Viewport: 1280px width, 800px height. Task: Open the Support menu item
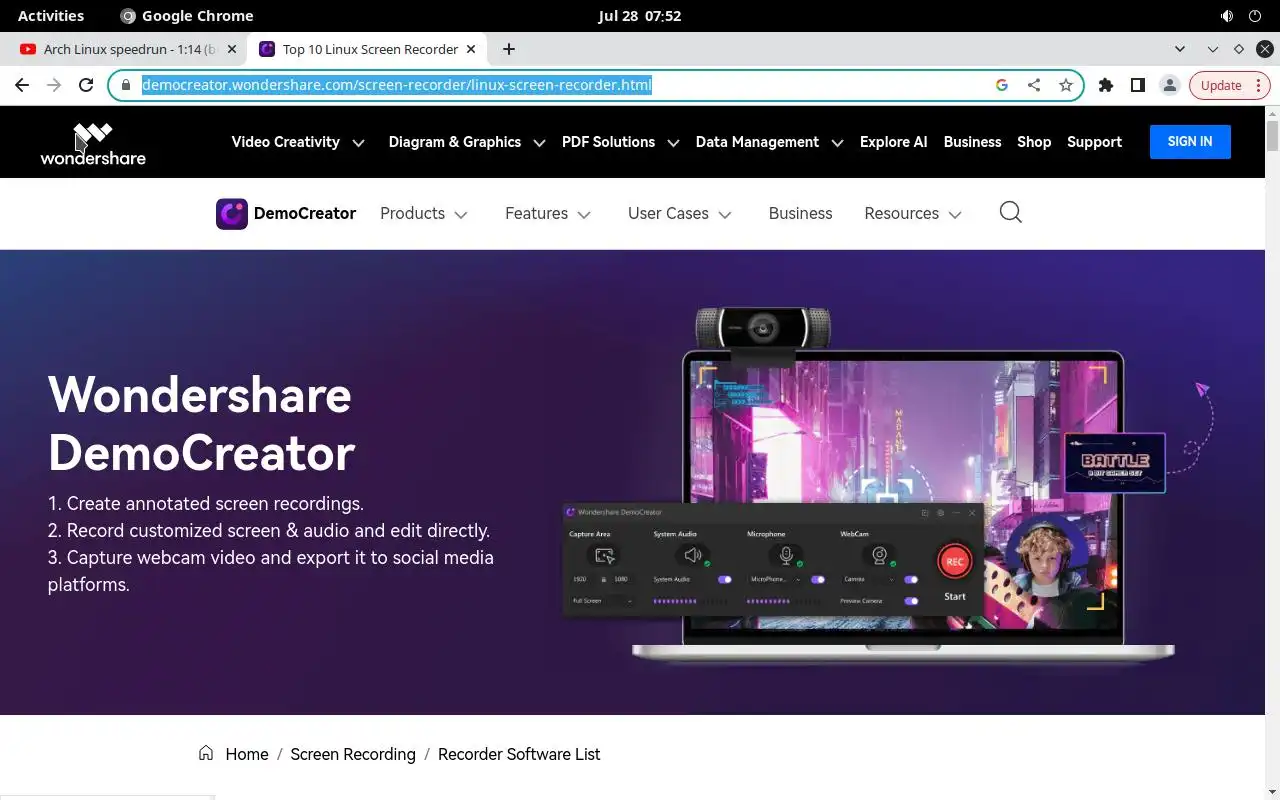click(1094, 142)
